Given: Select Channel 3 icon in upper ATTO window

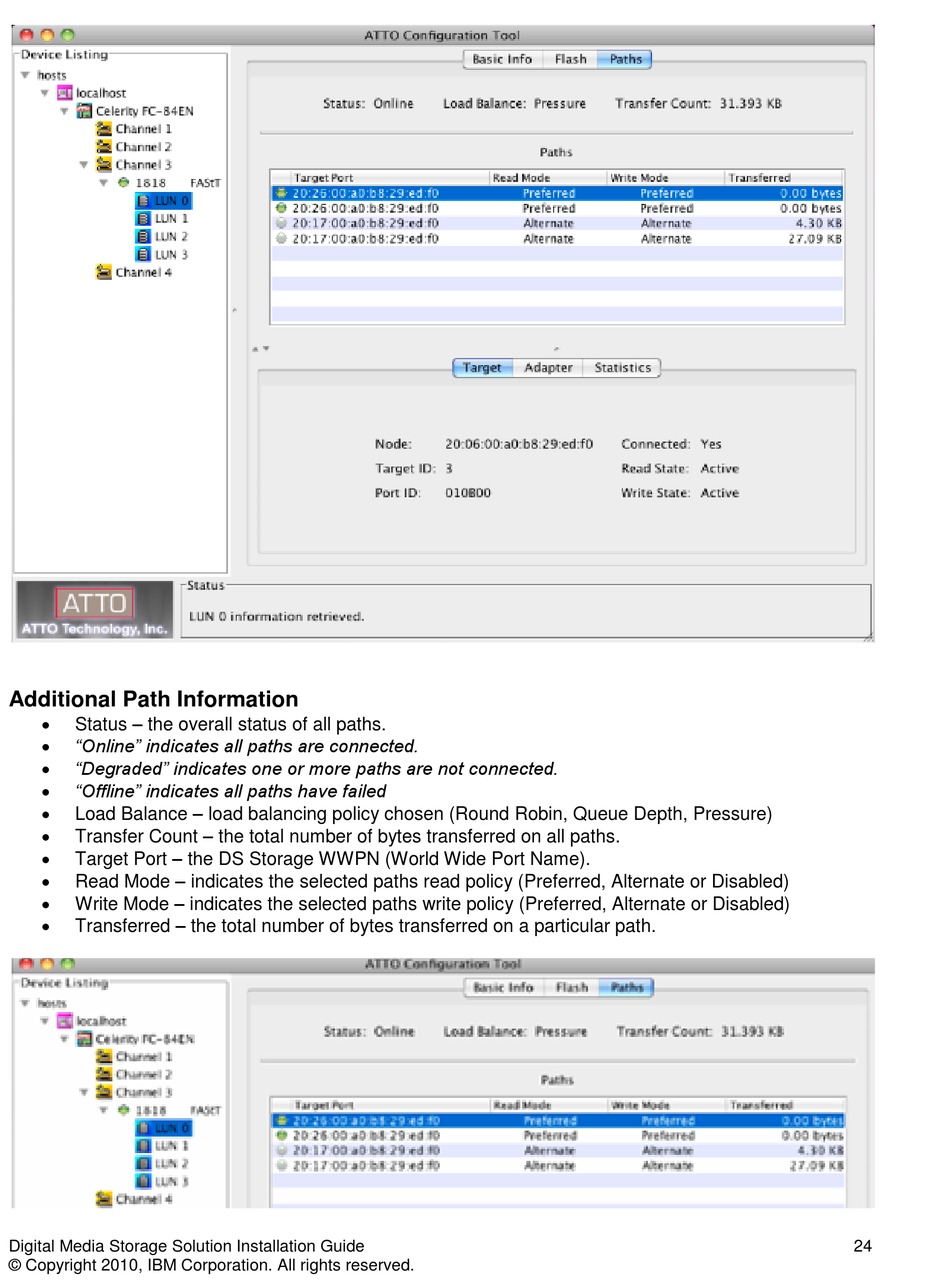Looking at the screenshot, I should point(104,165).
